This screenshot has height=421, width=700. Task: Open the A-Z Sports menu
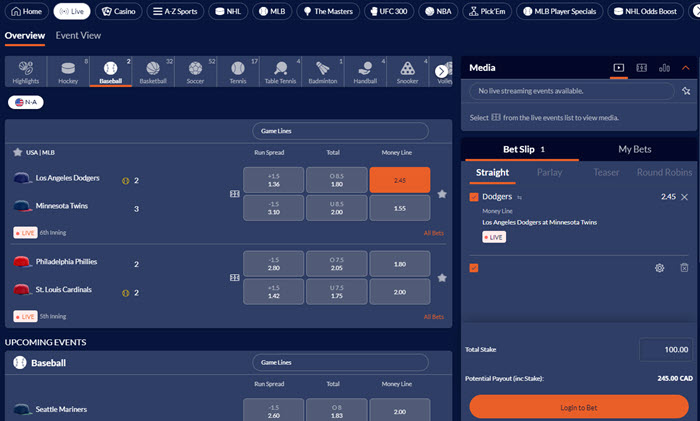pos(175,11)
